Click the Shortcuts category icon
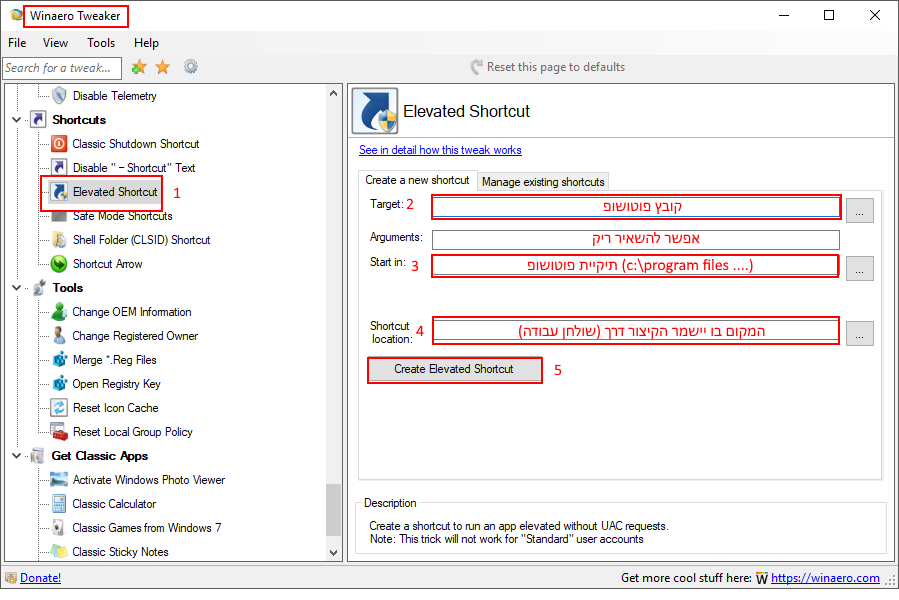 point(38,119)
